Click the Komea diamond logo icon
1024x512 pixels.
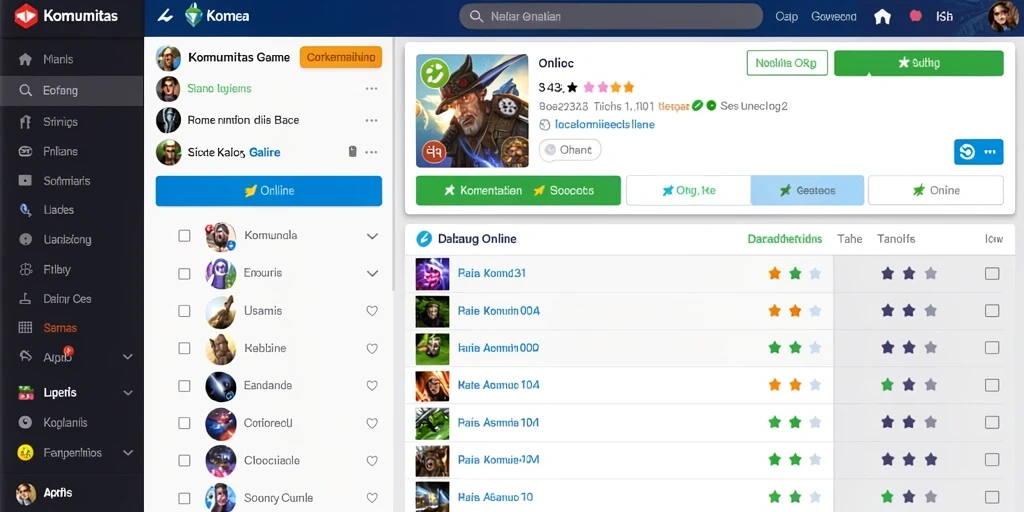(194, 15)
